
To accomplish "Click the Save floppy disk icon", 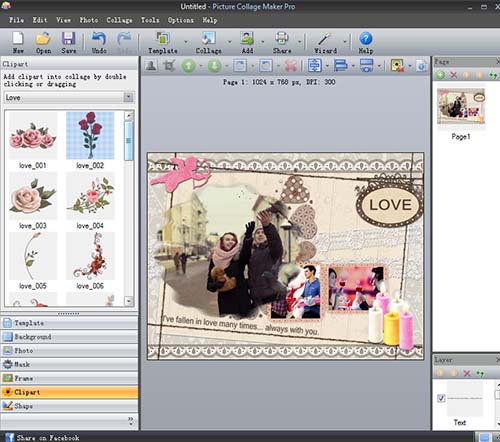I will tap(68, 38).
